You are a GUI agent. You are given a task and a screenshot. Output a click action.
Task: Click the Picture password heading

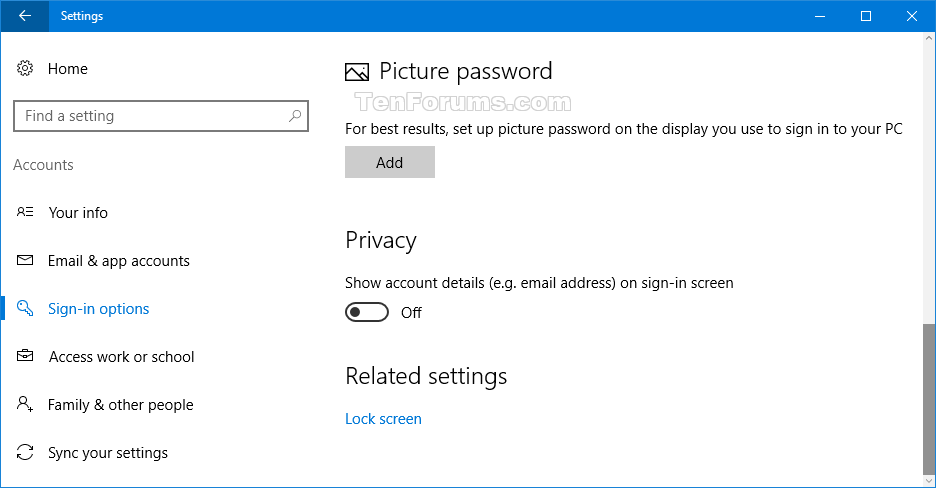(x=466, y=72)
